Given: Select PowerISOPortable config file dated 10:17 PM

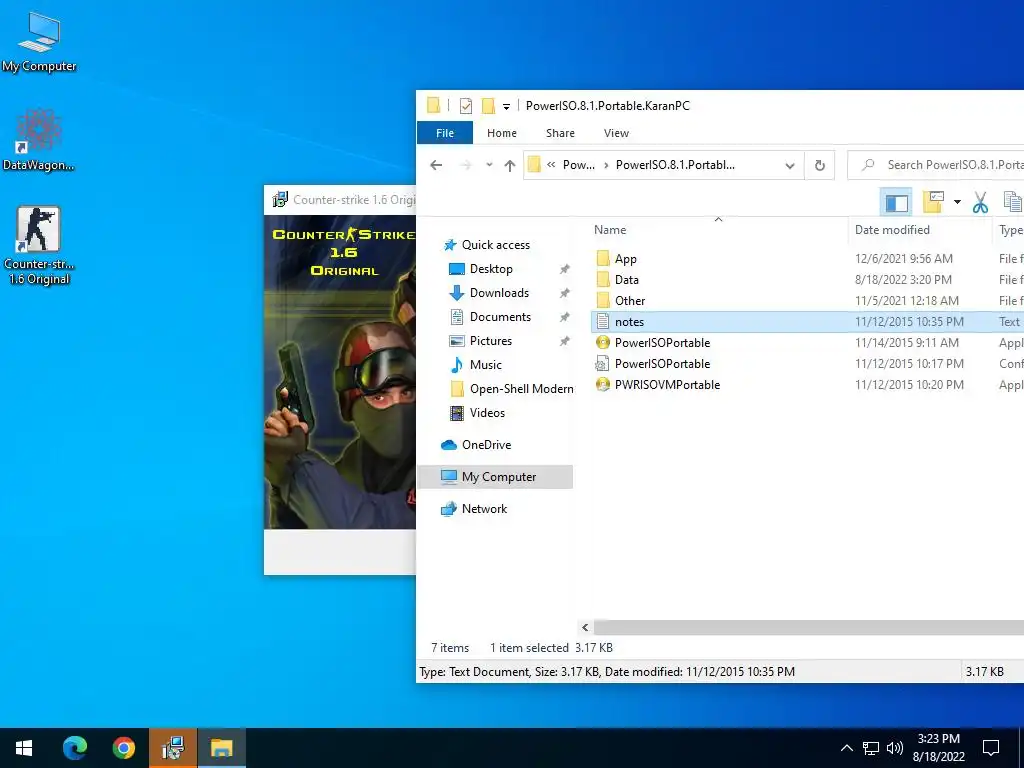Looking at the screenshot, I should (662, 364).
